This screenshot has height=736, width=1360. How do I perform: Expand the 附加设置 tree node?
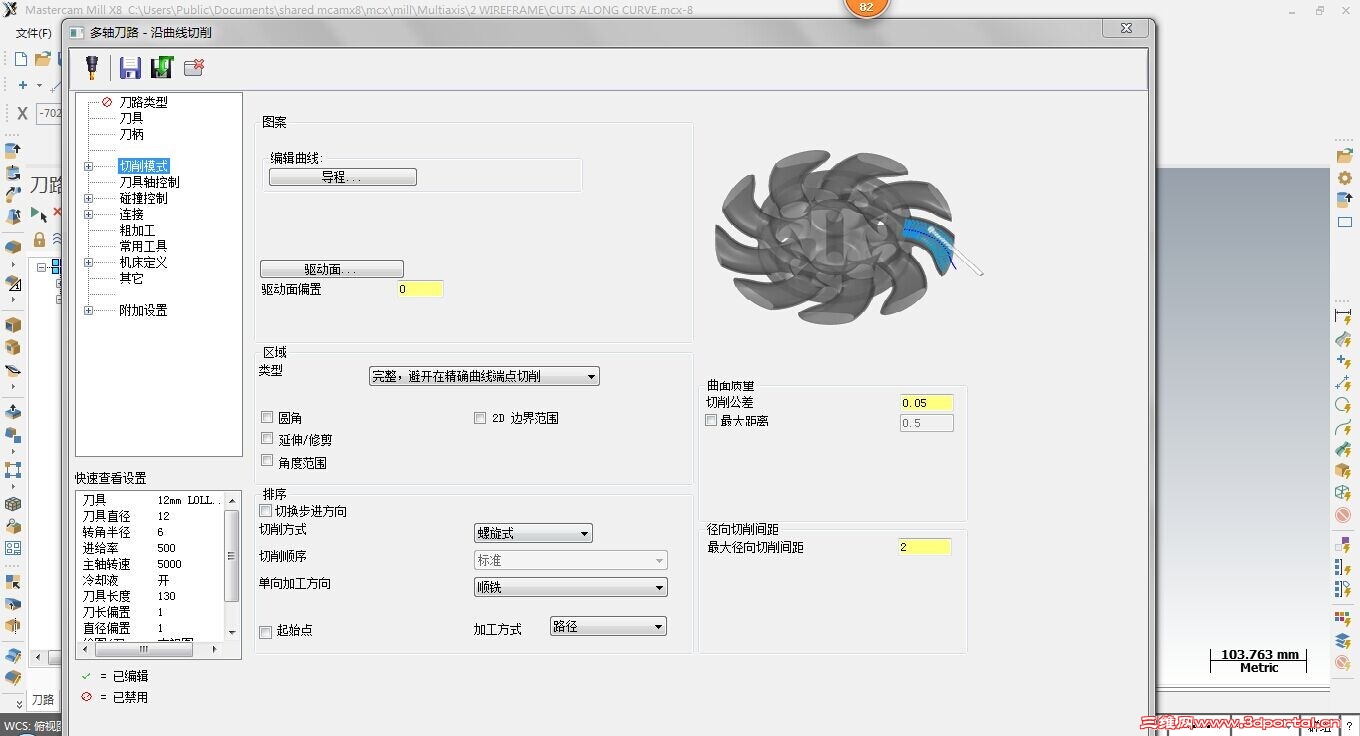87,310
